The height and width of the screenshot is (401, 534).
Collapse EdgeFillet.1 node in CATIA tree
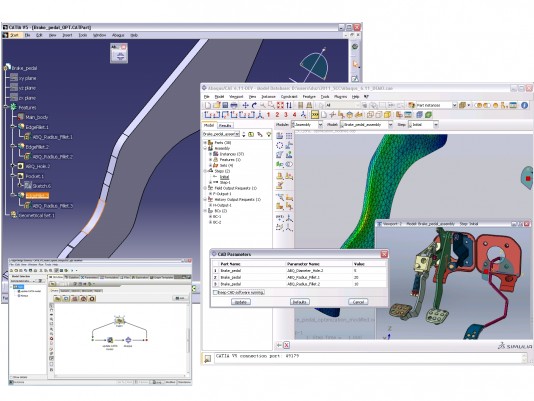pos(13,127)
